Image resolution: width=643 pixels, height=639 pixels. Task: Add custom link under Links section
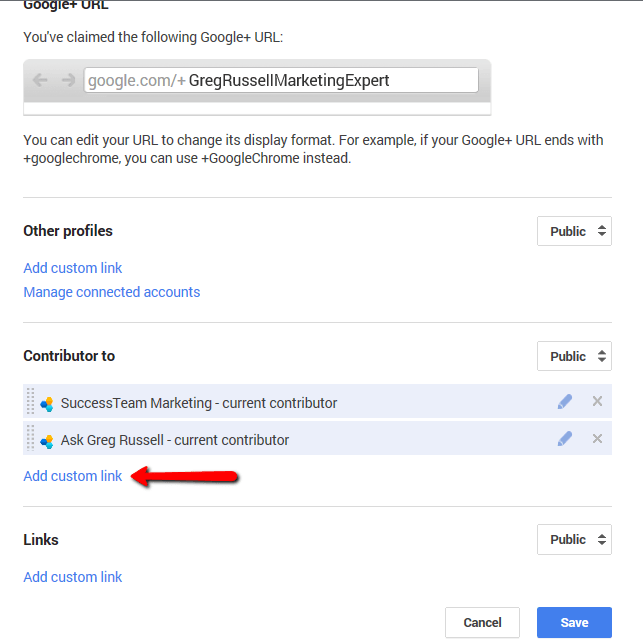(x=73, y=577)
